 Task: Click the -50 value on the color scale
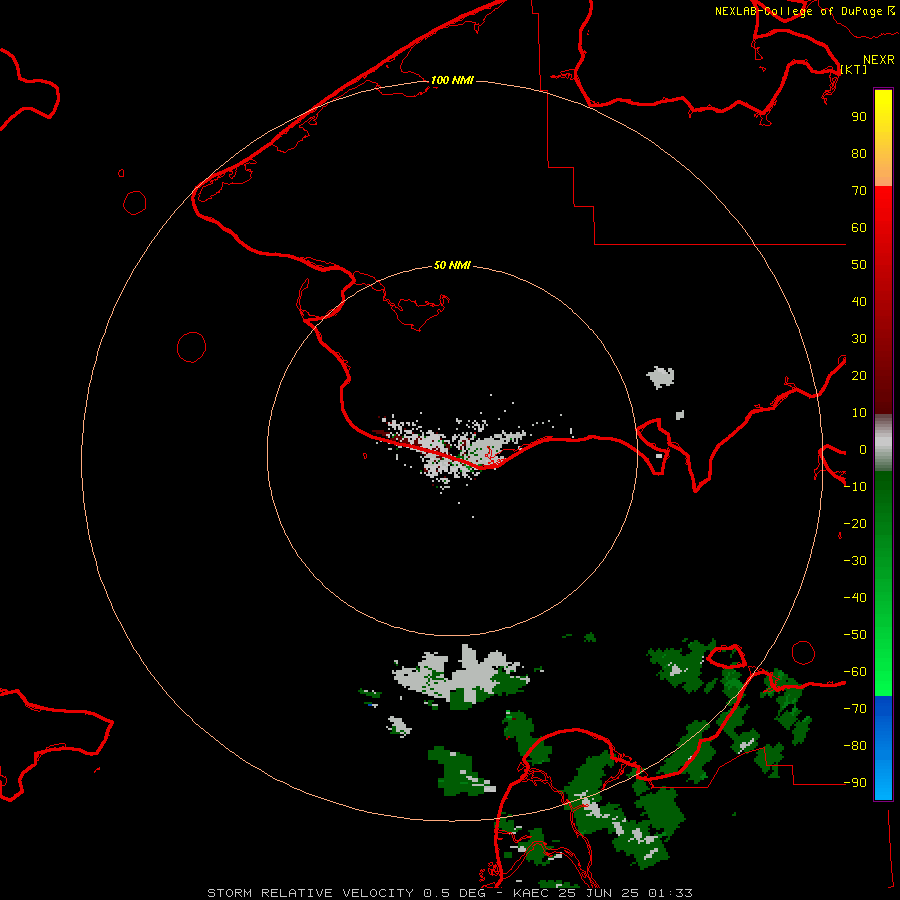[x=855, y=634]
